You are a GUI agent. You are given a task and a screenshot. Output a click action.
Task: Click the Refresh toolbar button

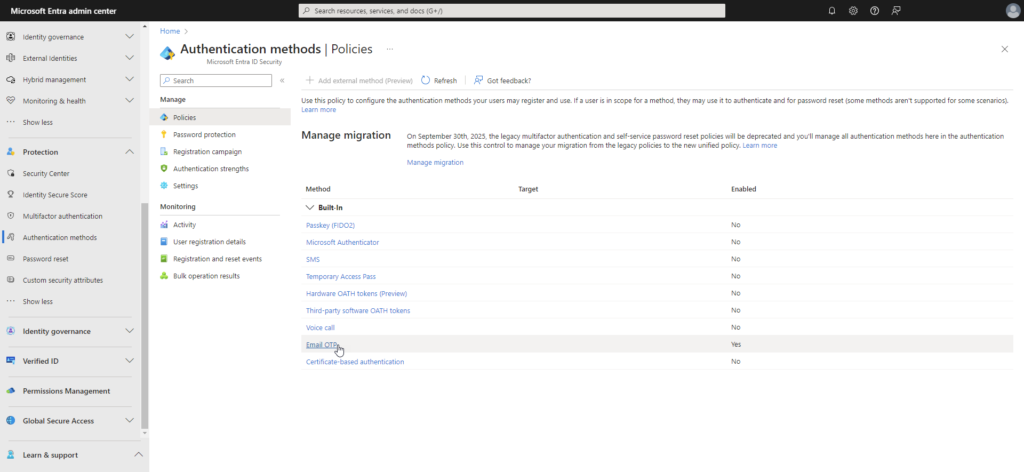pos(439,80)
